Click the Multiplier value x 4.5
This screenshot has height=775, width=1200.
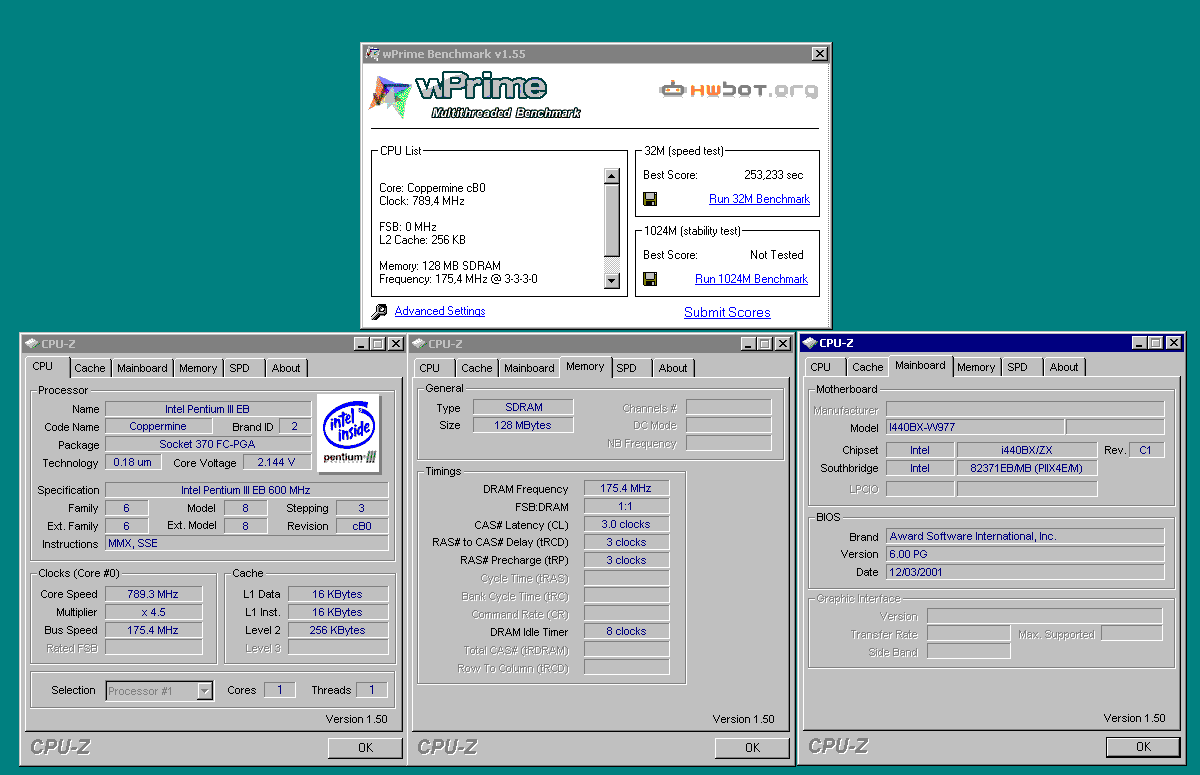coord(153,612)
